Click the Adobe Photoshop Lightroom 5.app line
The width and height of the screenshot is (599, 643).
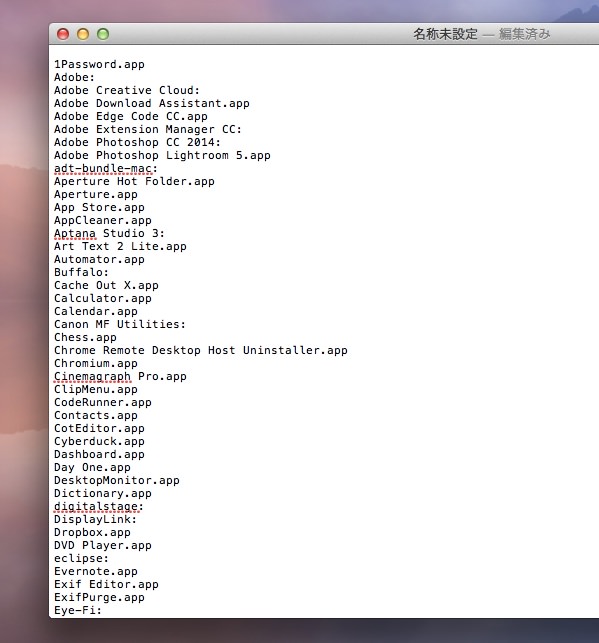(162, 155)
